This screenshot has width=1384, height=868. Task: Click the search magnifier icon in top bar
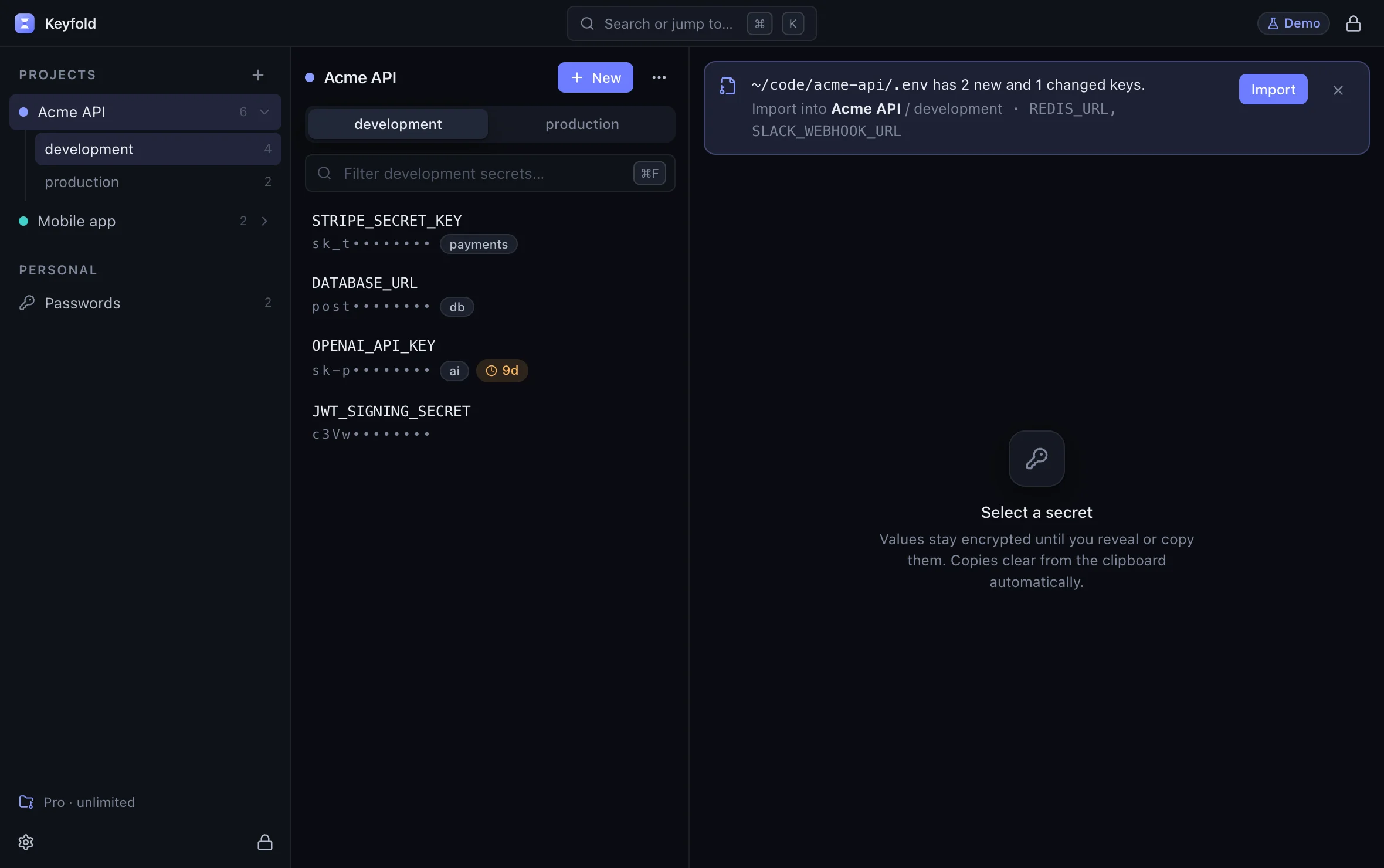pos(587,23)
